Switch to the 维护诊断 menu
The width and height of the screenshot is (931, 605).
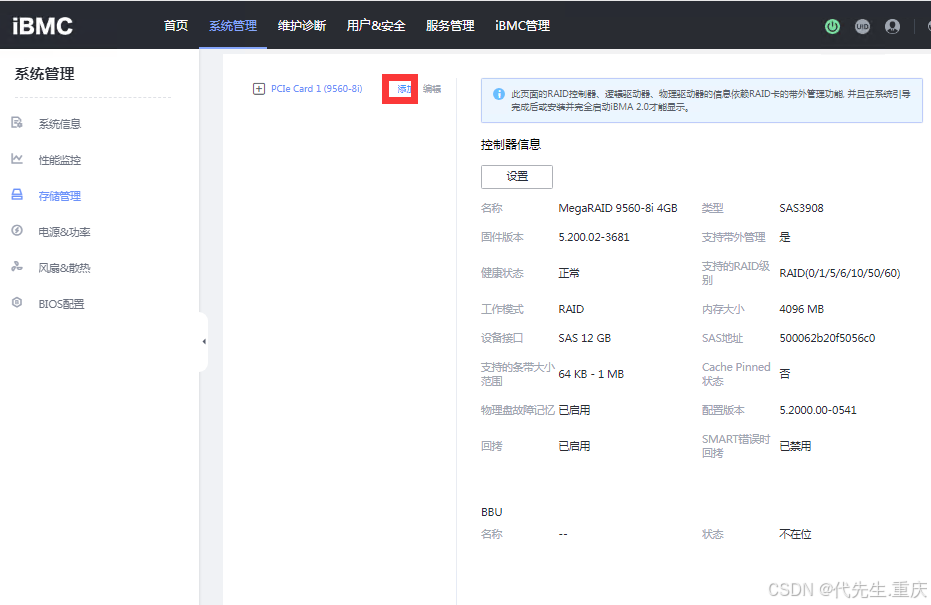(302, 26)
